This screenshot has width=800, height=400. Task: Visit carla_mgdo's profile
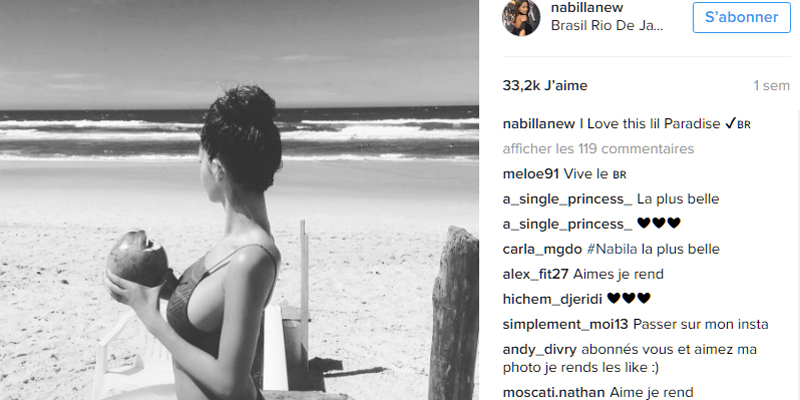point(542,249)
